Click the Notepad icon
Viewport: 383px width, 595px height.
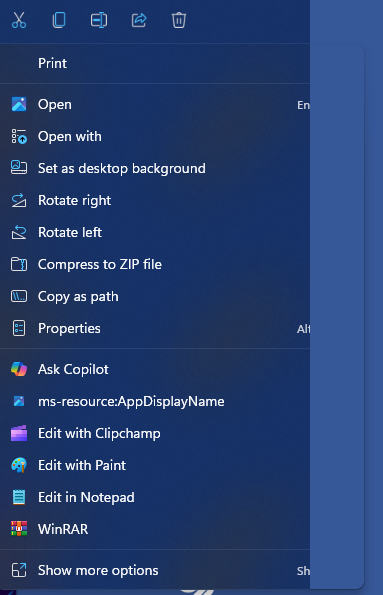point(19,497)
